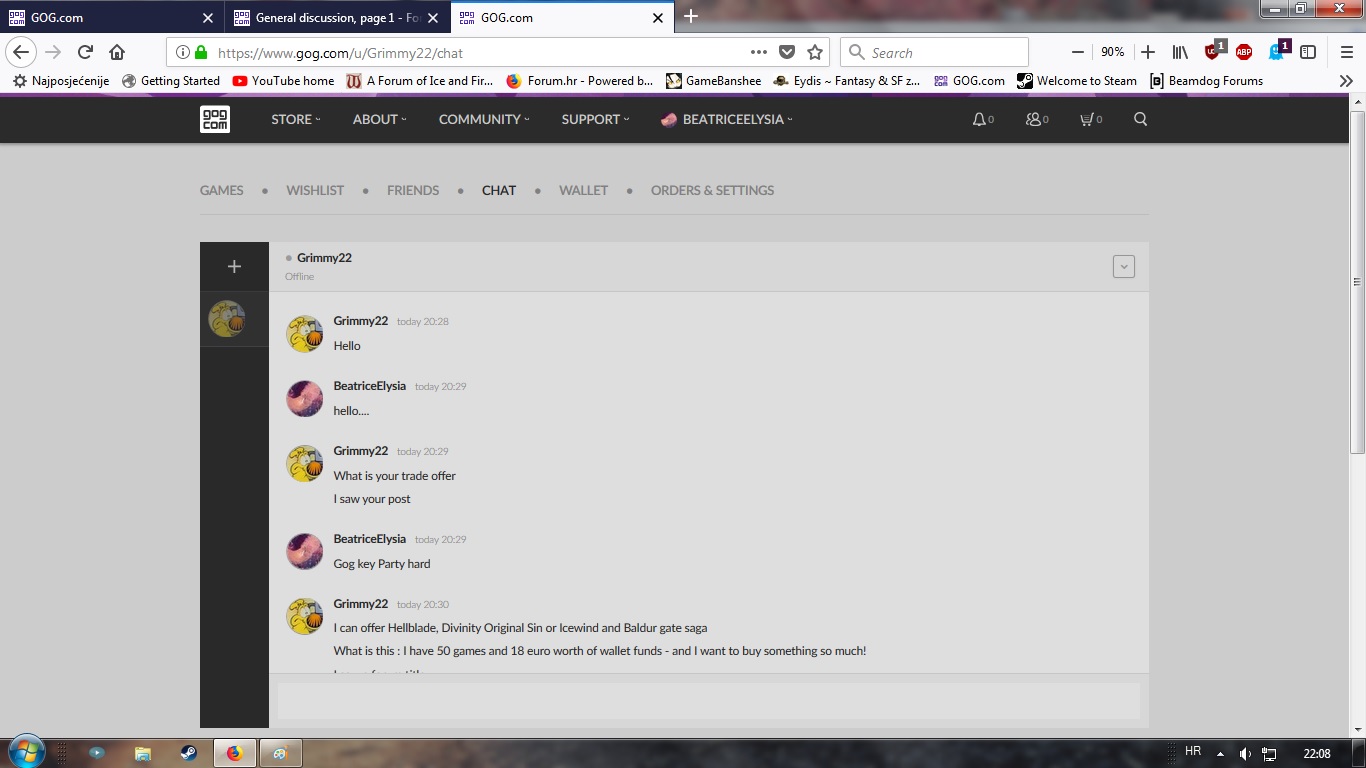Open the Eydis Fantasy & SF bookmark
Viewport: 1366px width, 768px height.
pyautogui.click(x=847, y=81)
